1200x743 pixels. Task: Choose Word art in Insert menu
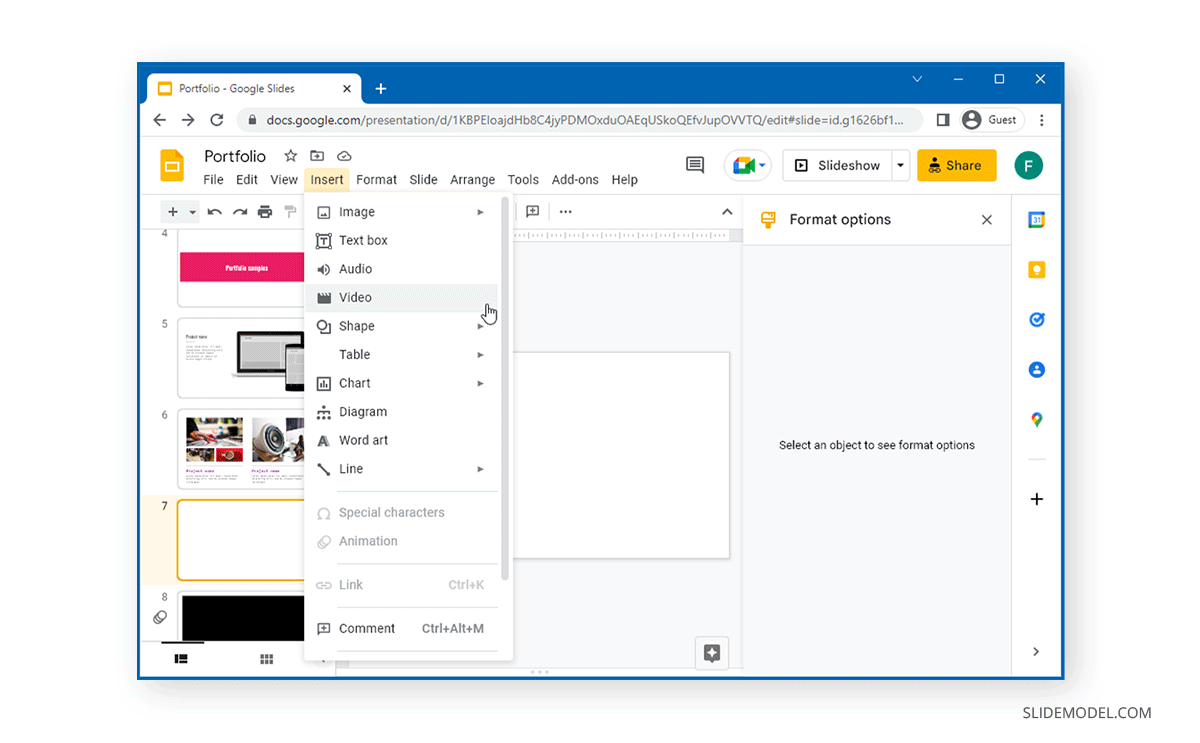(x=363, y=440)
